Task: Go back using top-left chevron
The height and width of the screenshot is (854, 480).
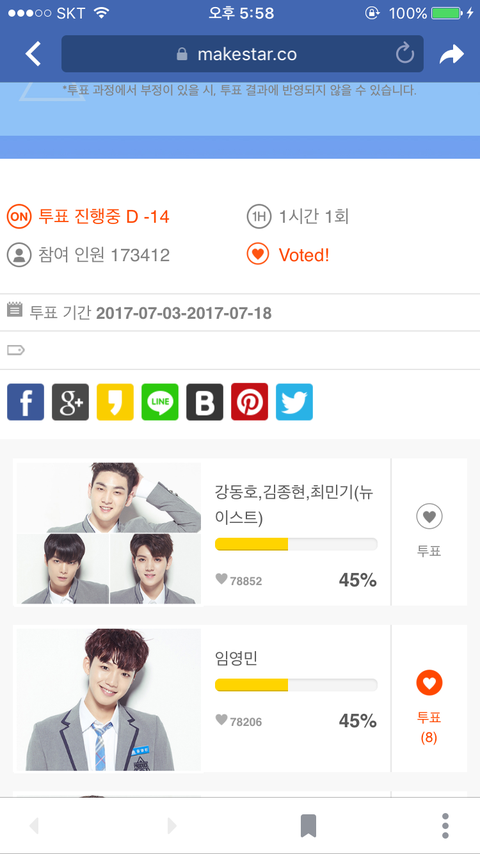Action: coord(33,54)
